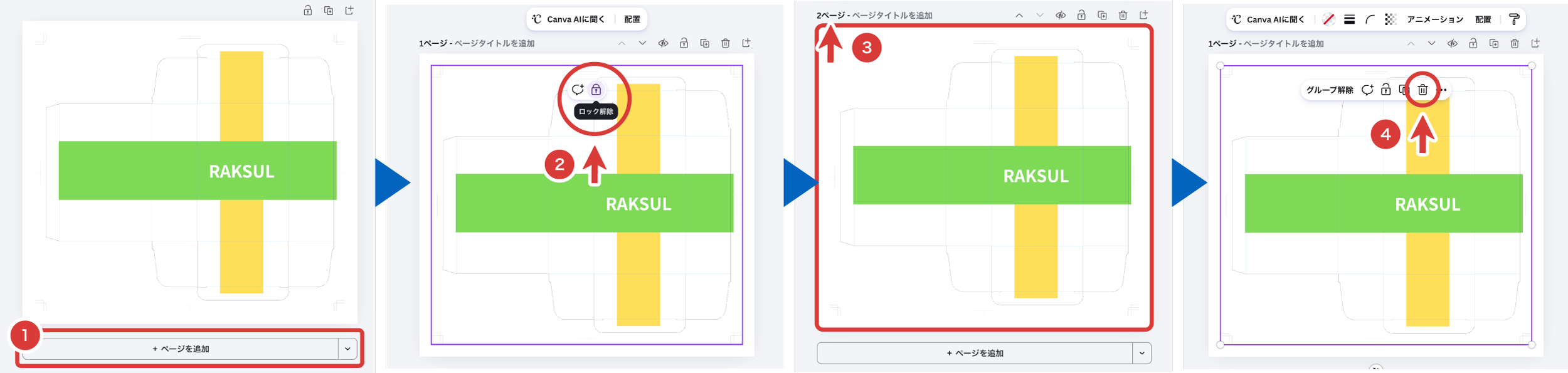Toggle page lock in step 4 page header
The width and height of the screenshot is (1568, 373).
(x=1473, y=44)
